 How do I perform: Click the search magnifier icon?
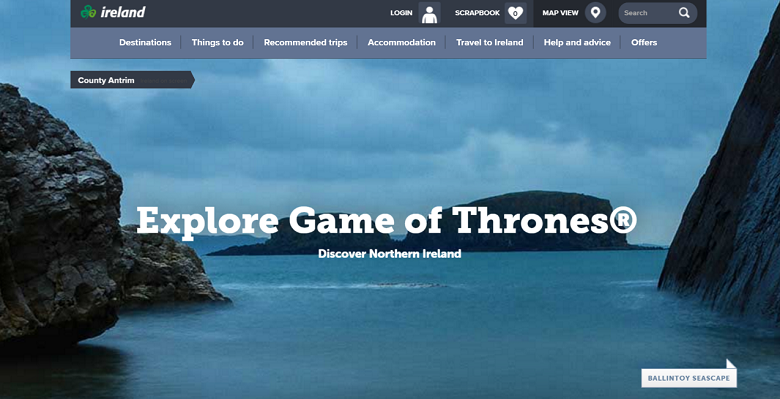684,13
